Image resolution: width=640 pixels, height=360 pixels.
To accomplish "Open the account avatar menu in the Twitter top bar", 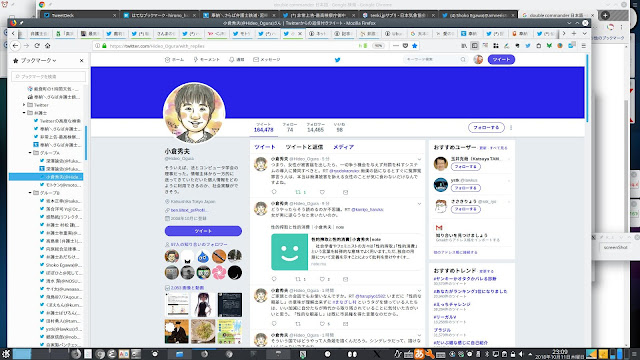I will coord(478,60).
